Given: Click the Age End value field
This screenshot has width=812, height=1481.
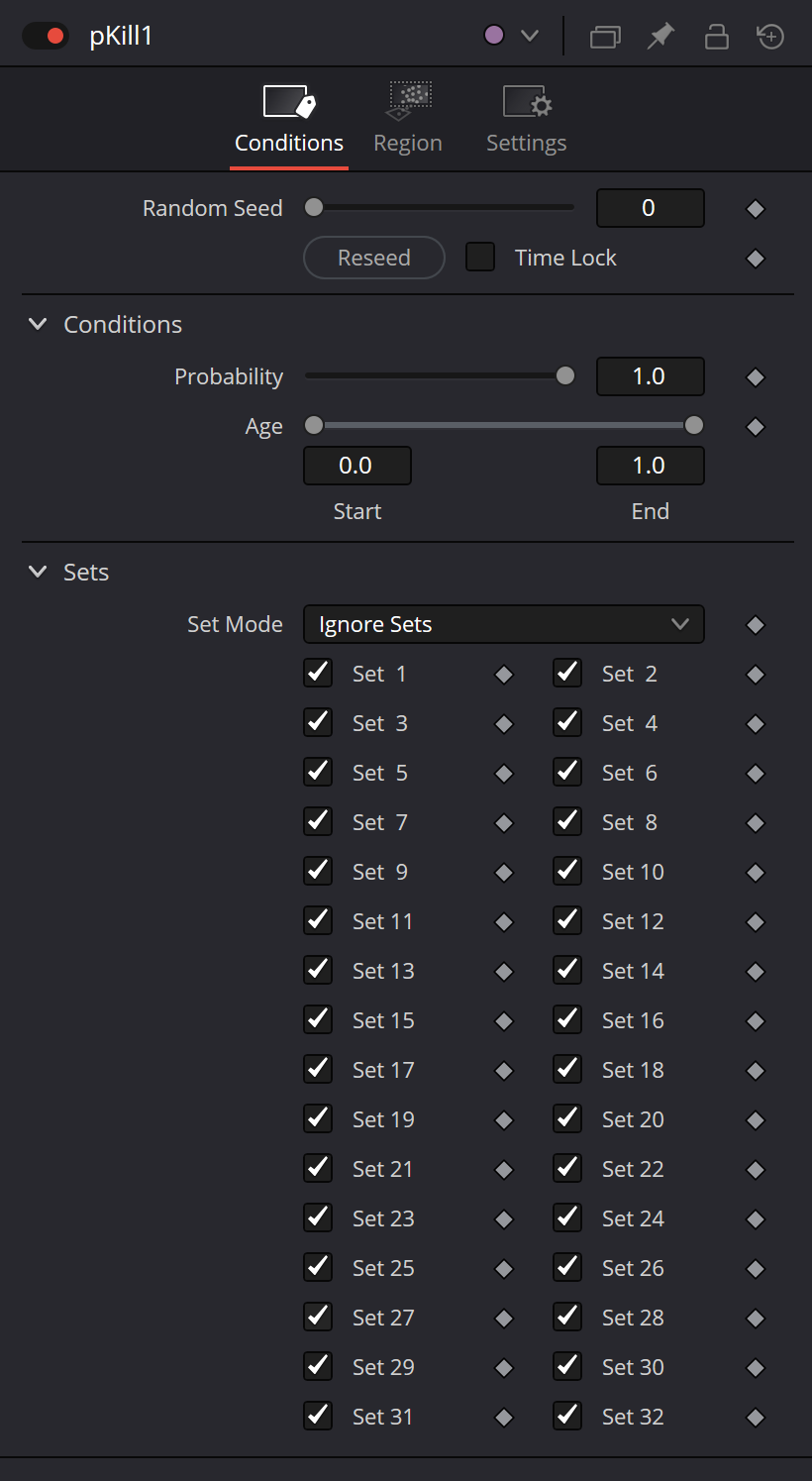Looking at the screenshot, I should pyautogui.click(x=650, y=466).
